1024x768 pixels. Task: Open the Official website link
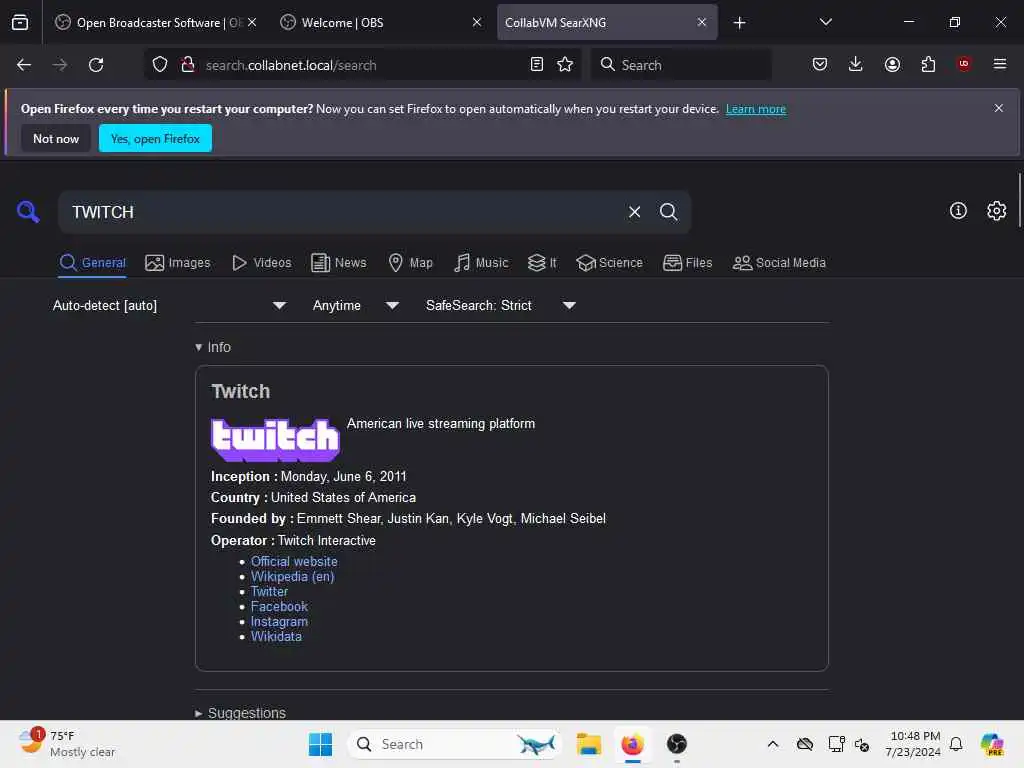click(294, 561)
